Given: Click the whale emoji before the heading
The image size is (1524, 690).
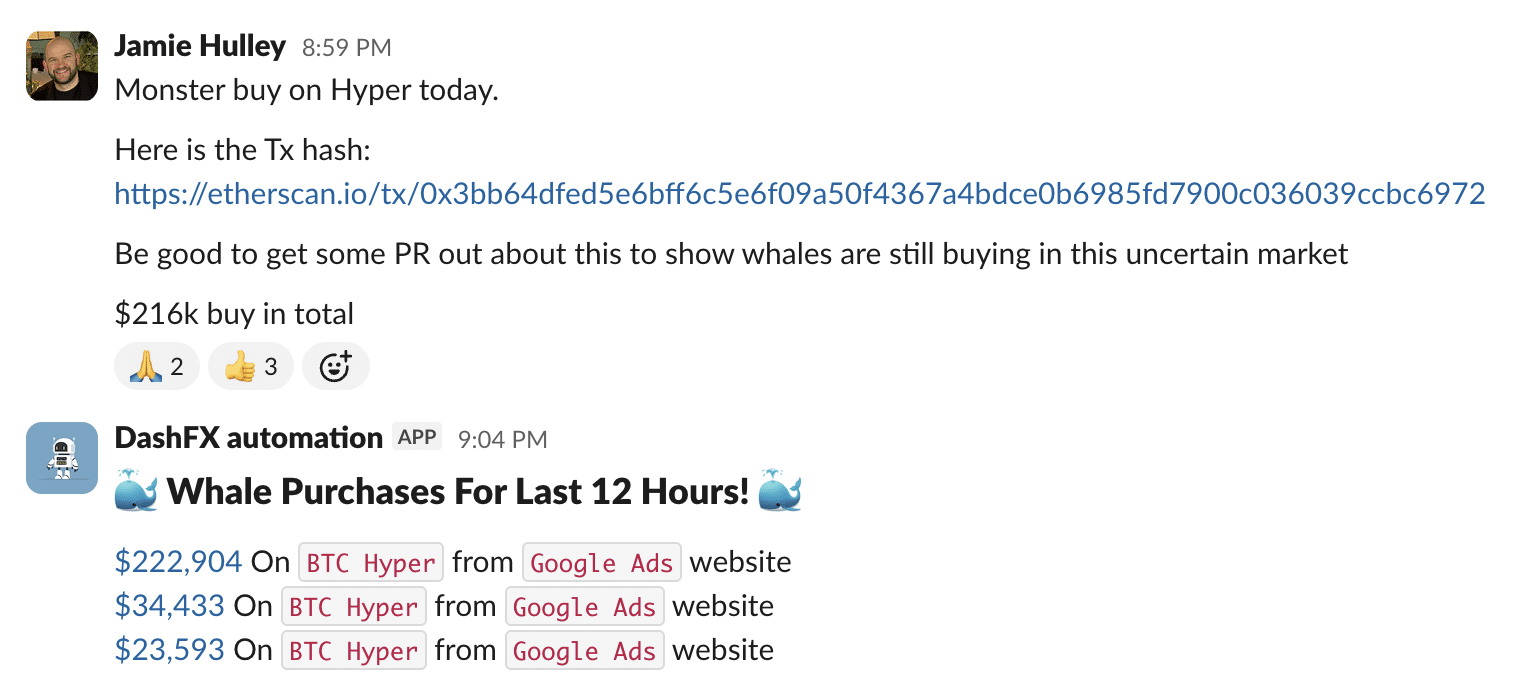Looking at the screenshot, I should pos(137,493).
